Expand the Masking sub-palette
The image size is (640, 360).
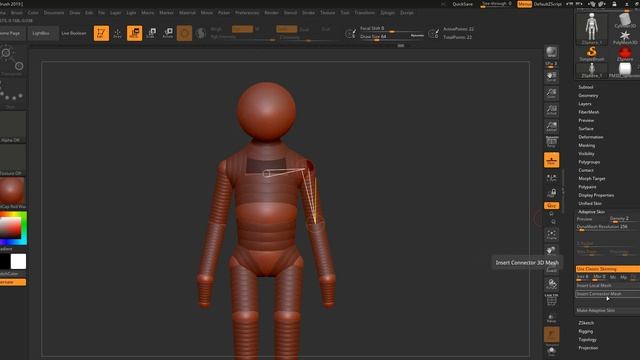(x=587, y=145)
